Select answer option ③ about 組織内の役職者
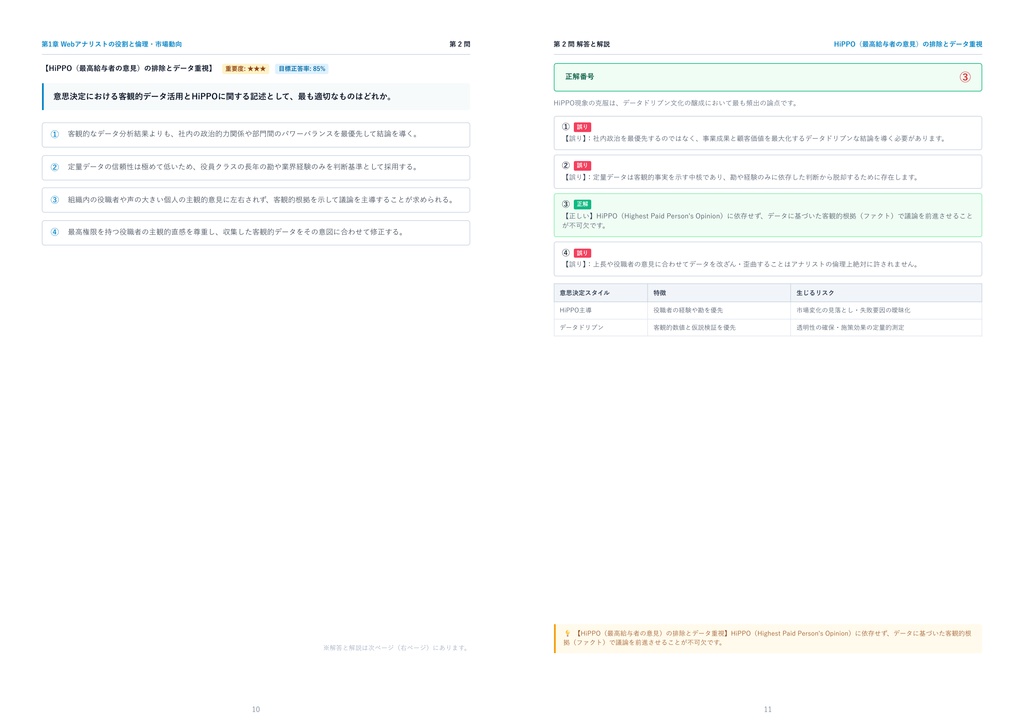1024x724 pixels. point(256,200)
